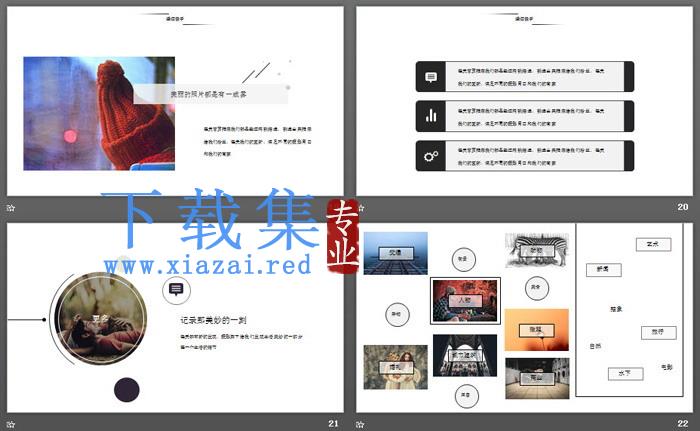The width and height of the screenshot is (700, 431).
Task: Click the zebra photo on slide 22
Action: pos(537,250)
